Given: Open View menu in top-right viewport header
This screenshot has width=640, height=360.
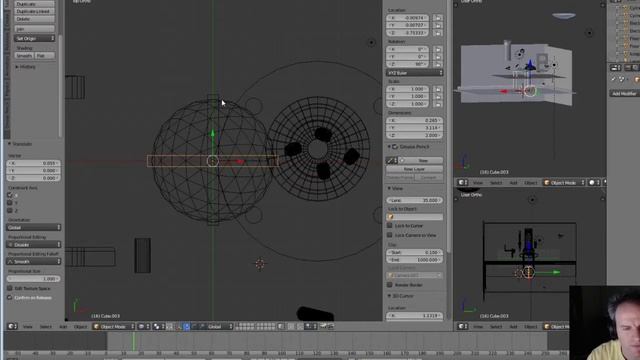Looking at the screenshot, I should click(478, 182).
